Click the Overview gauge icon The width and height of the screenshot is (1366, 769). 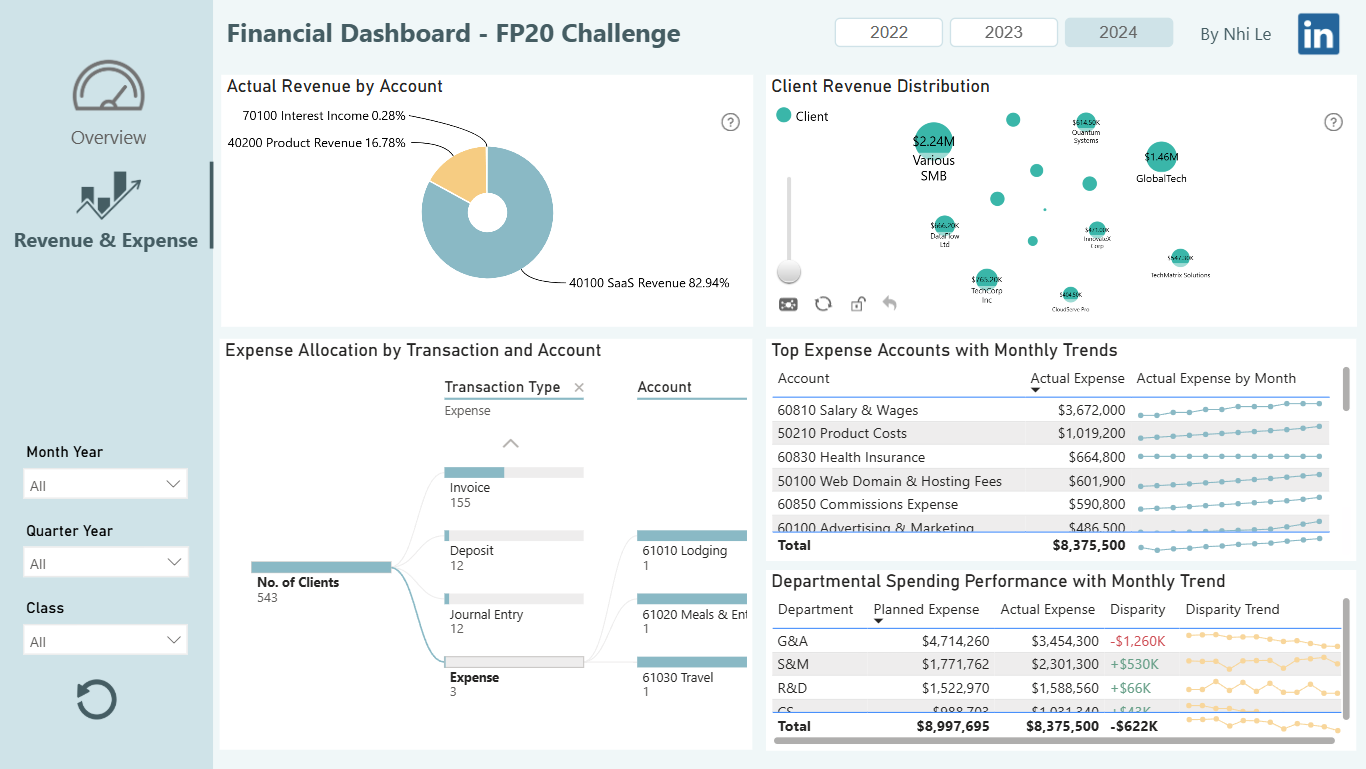coord(109,87)
